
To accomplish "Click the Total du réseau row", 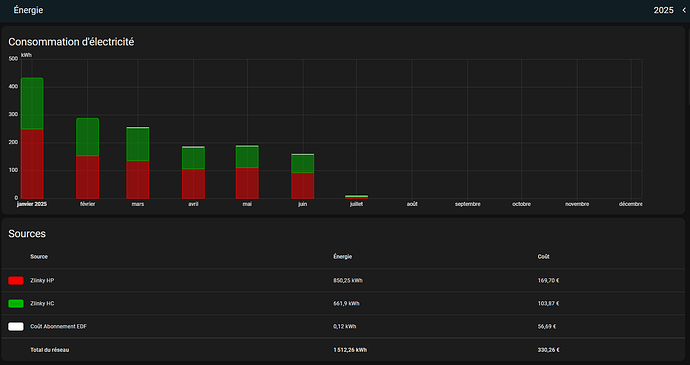I will point(343,350).
